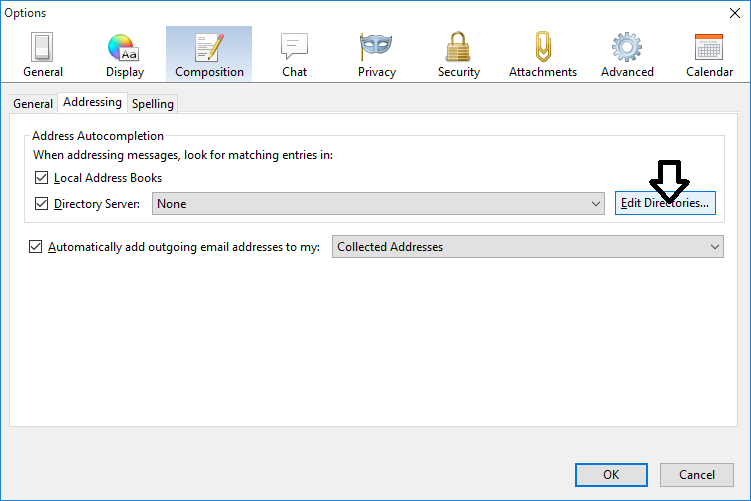Viewport: 751px width, 501px height.
Task: Select the Addressing sub-tab
Action: pos(92,103)
